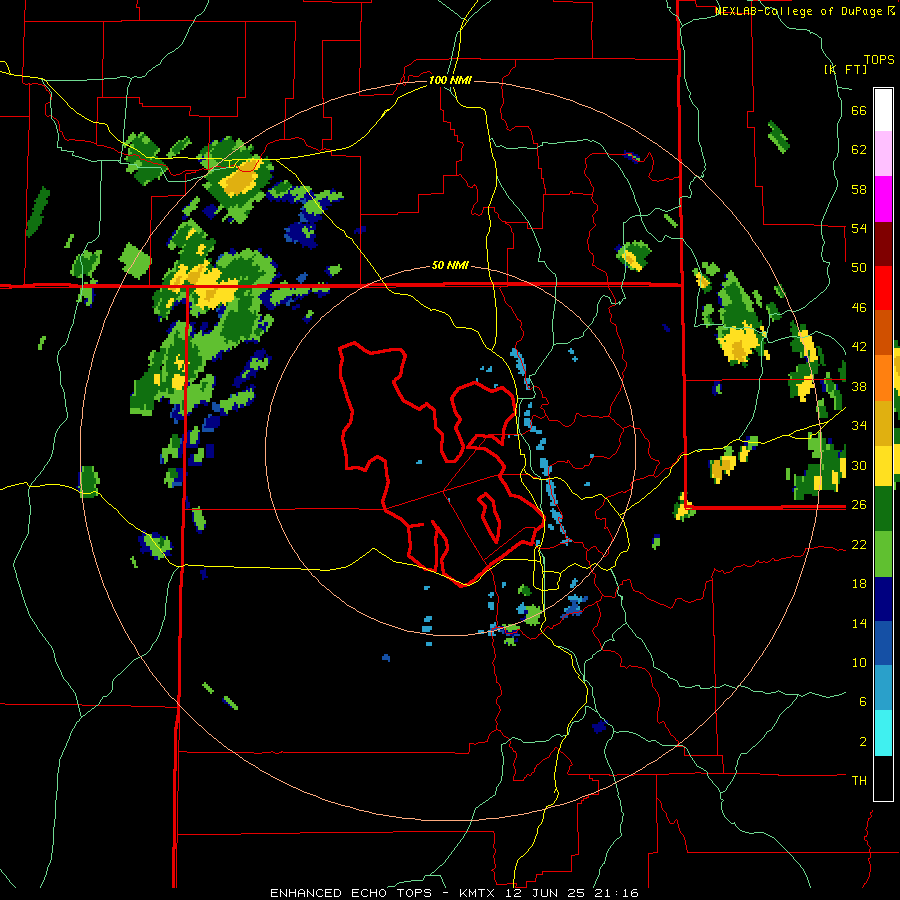Viewport: 900px width, 900px height.
Task: Click the dark orange 46 kft legend swatch
Action: 883,332
